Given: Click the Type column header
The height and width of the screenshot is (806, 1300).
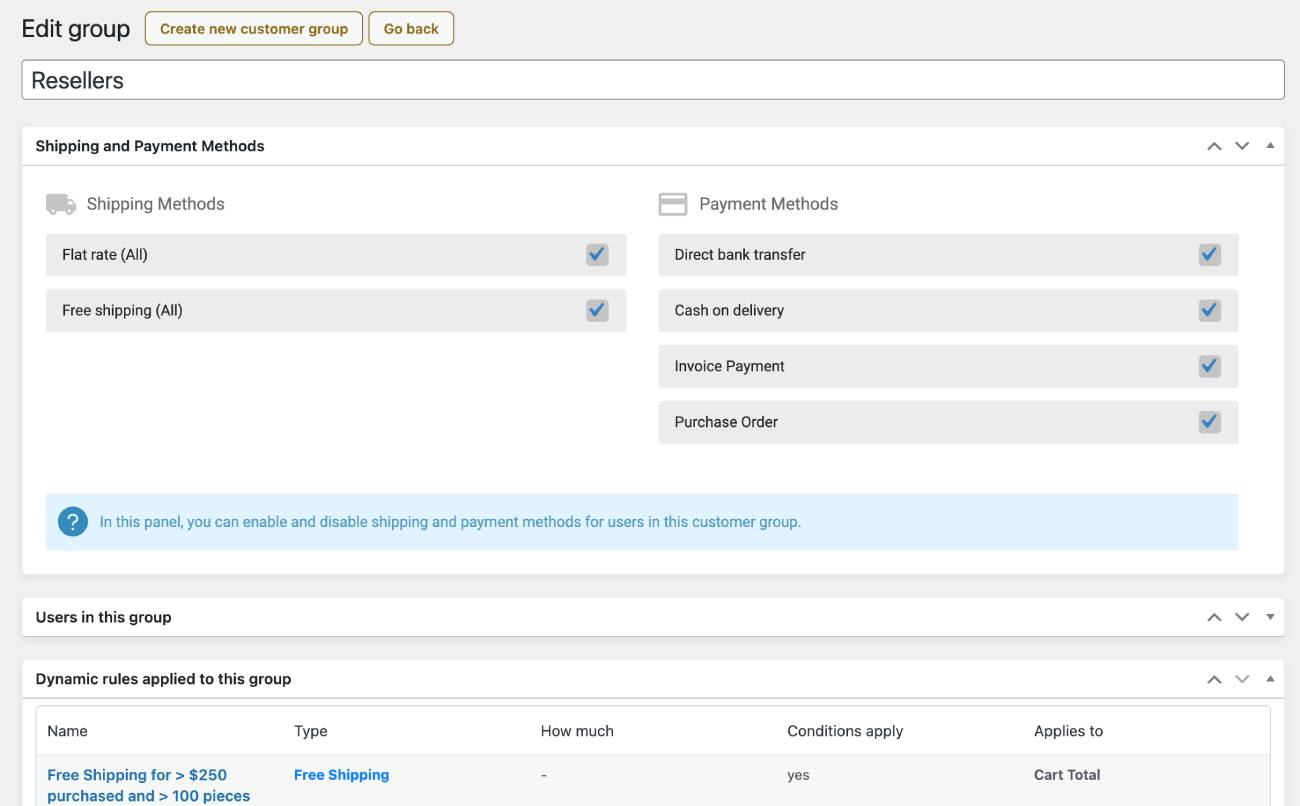Looking at the screenshot, I should click(311, 731).
